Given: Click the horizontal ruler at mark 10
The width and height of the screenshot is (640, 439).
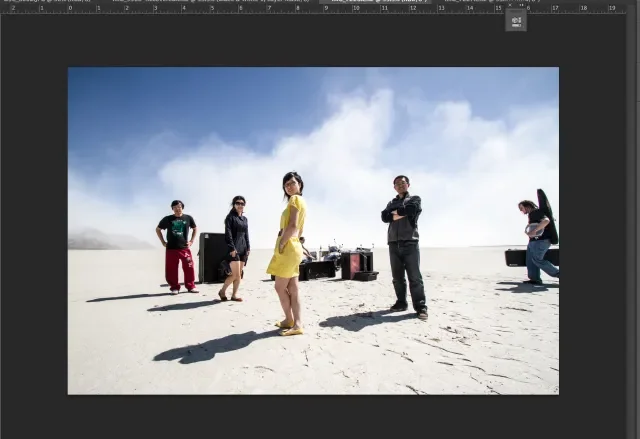Looking at the screenshot, I should point(356,8).
